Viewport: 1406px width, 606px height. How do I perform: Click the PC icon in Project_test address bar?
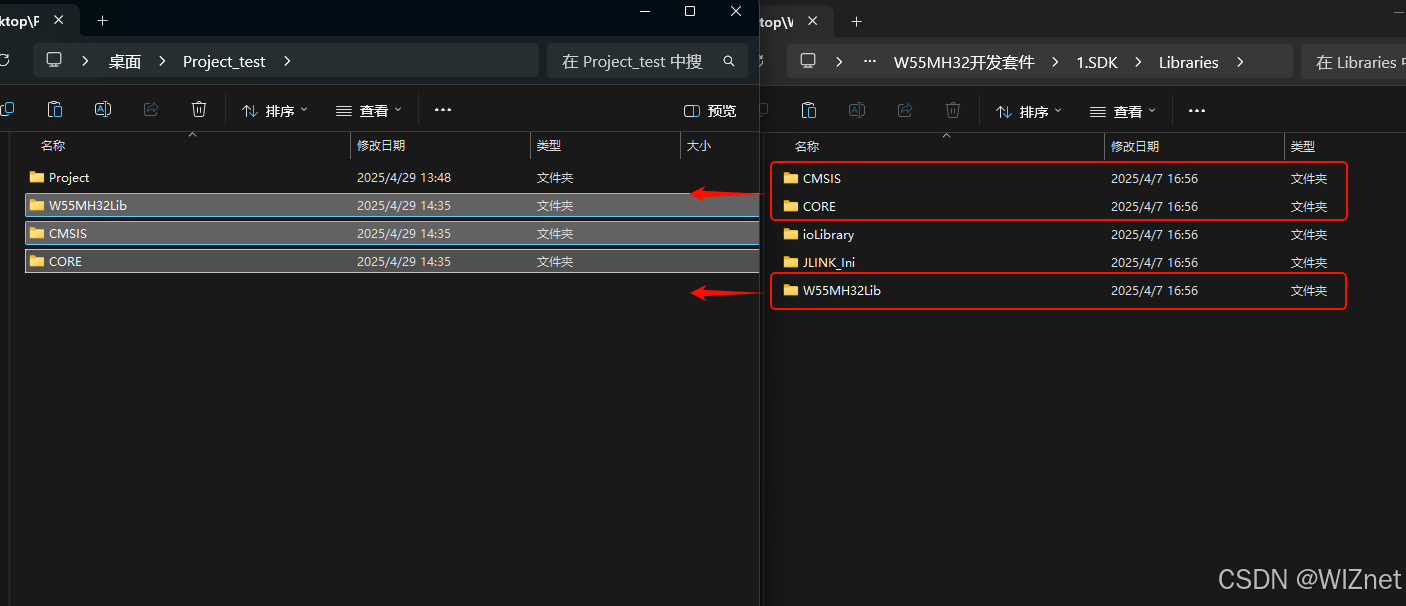[54, 61]
